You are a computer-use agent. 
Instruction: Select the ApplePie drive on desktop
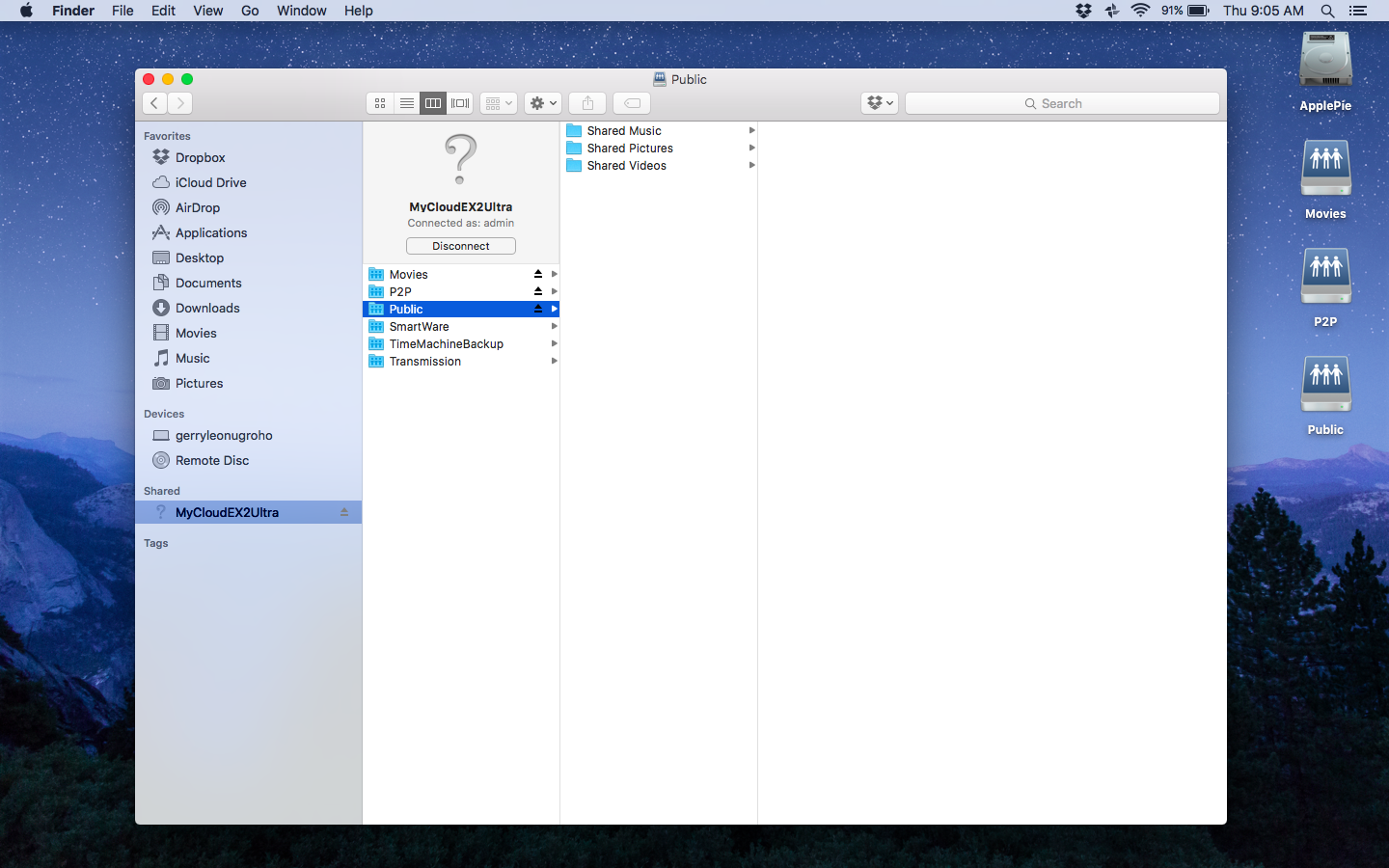[1325, 71]
